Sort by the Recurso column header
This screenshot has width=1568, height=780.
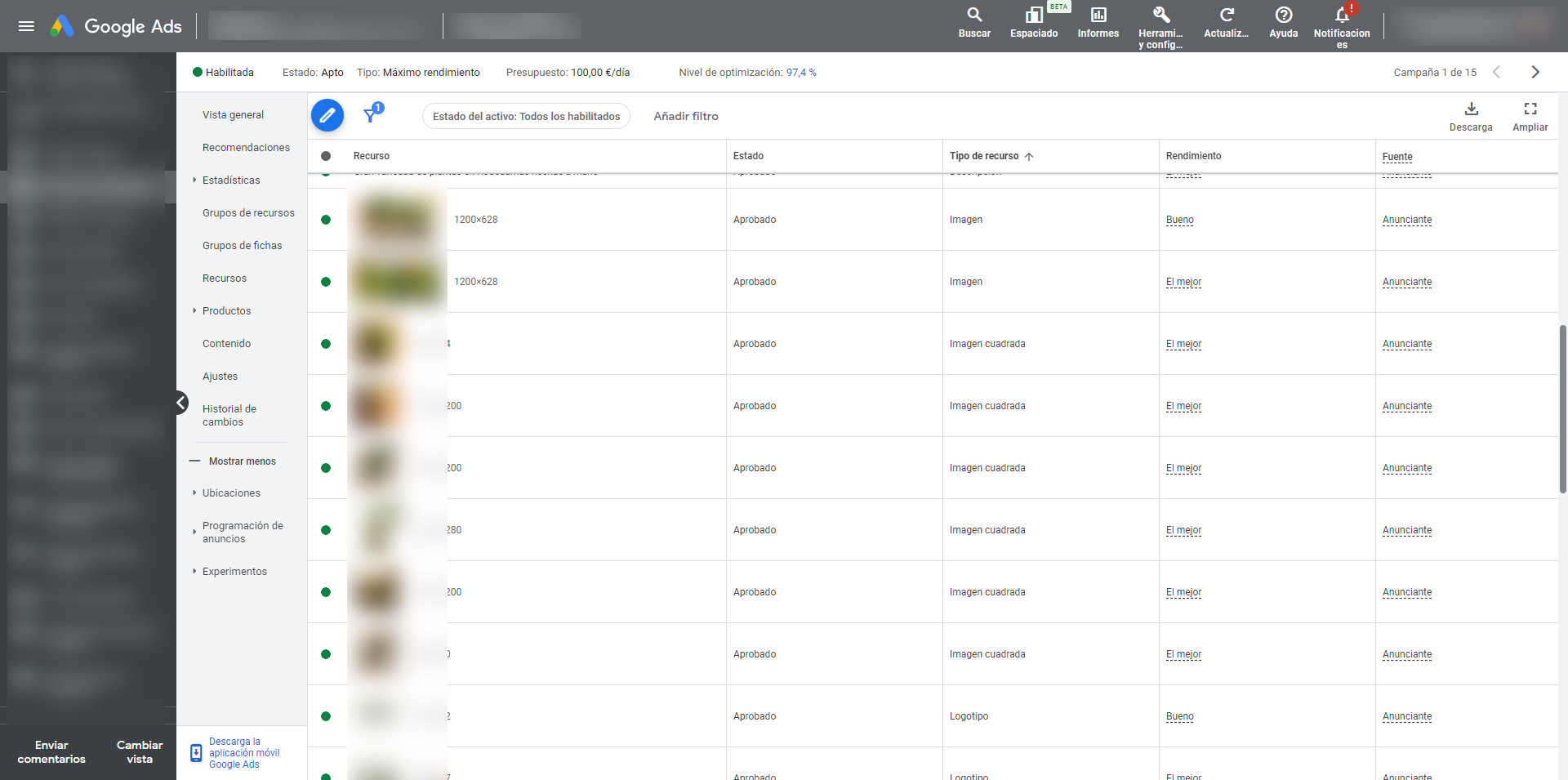tap(371, 156)
